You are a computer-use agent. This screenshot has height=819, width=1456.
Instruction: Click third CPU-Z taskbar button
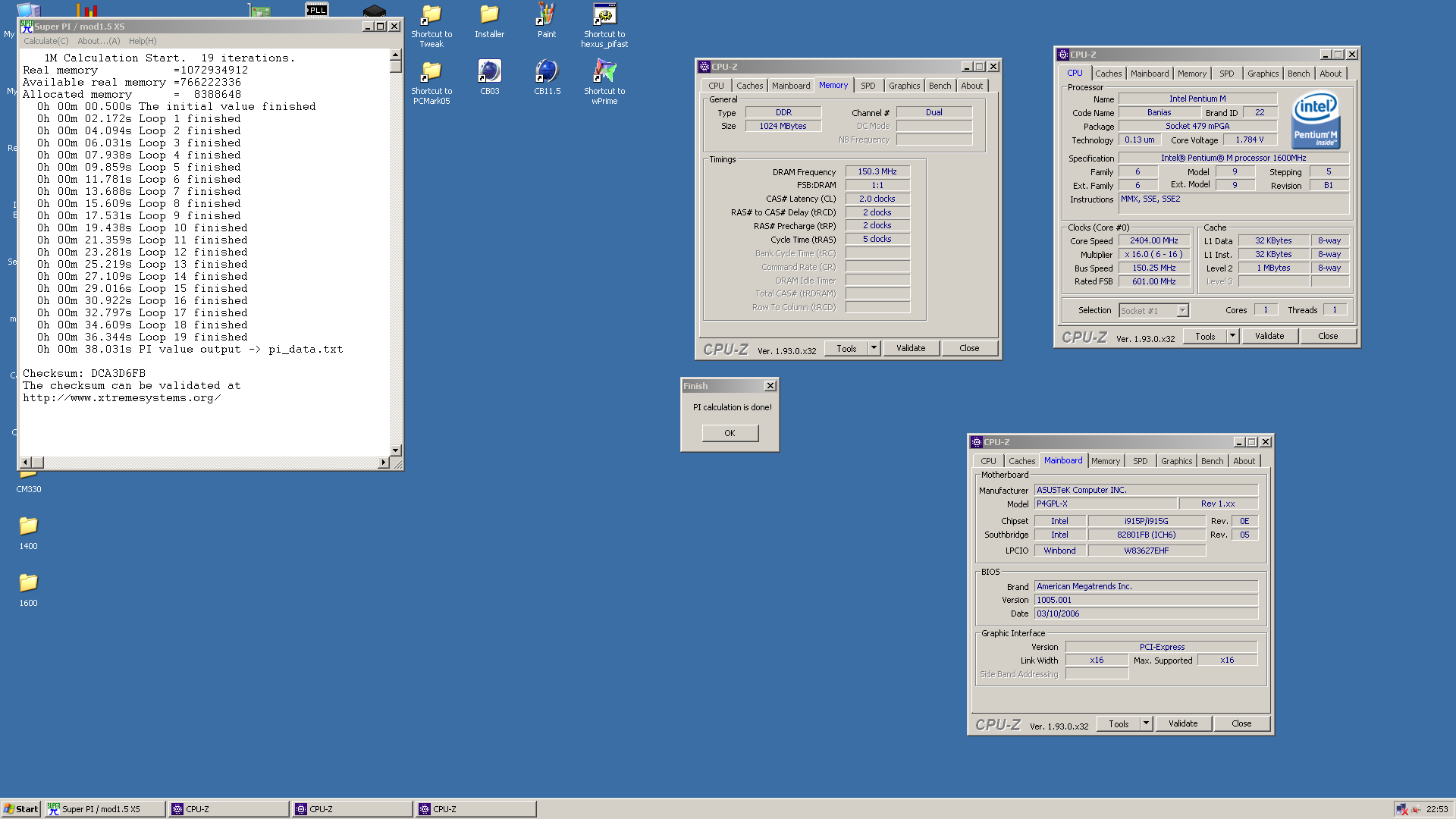(x=475, y=809)
